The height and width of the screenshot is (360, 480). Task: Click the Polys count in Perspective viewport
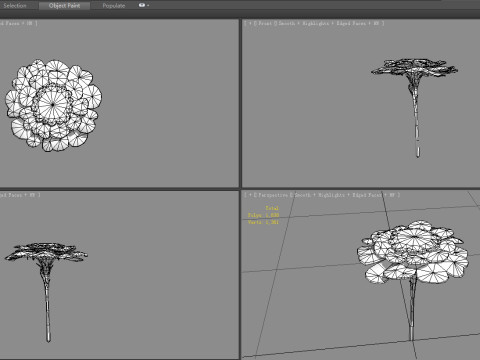pyautogui.click(x=263, y=215)
